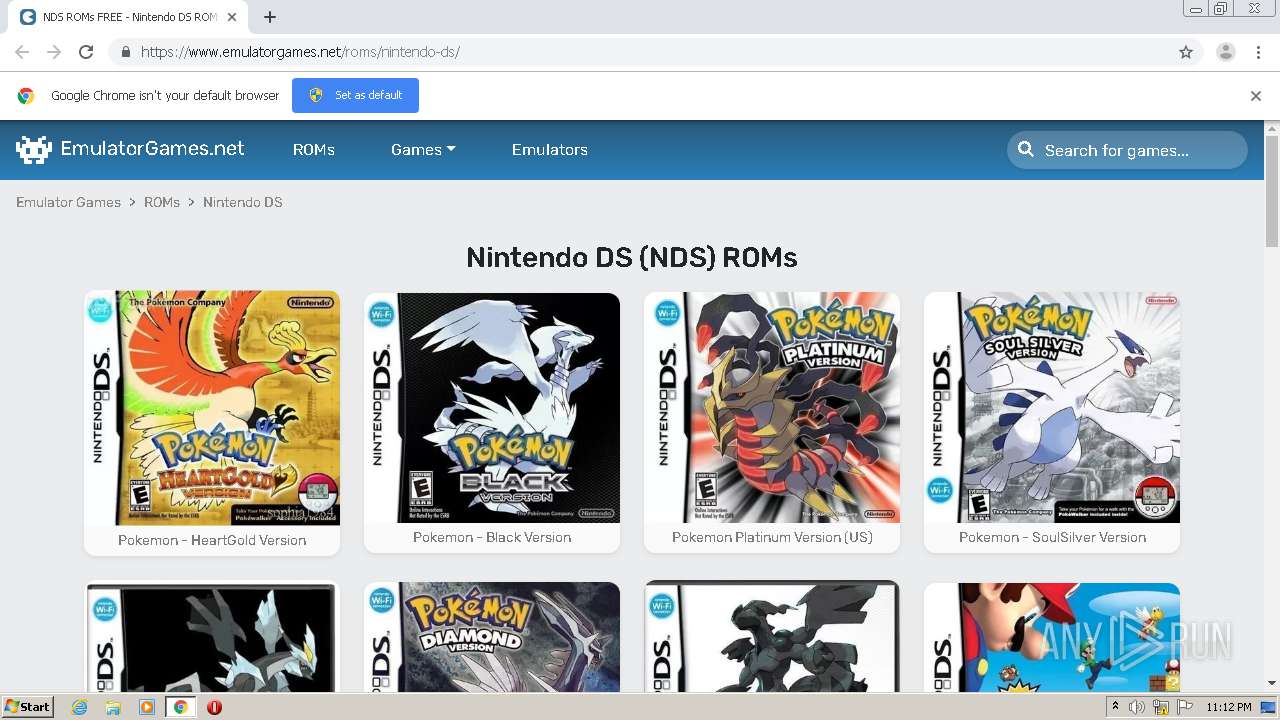This screenshot has height=720, width=1280.
Task: Click the Pokemon - Black Version title
Action: coord(492,537)
